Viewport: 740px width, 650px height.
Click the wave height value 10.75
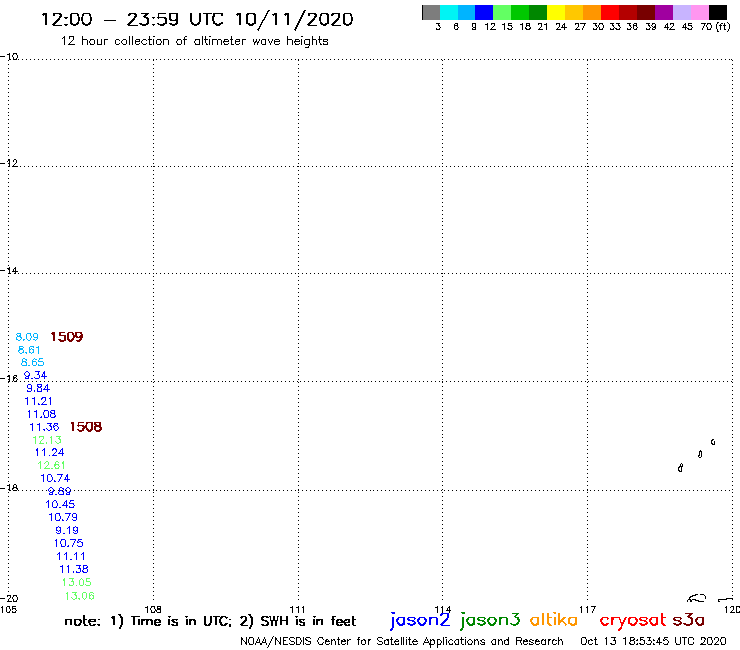click(68, 543)
